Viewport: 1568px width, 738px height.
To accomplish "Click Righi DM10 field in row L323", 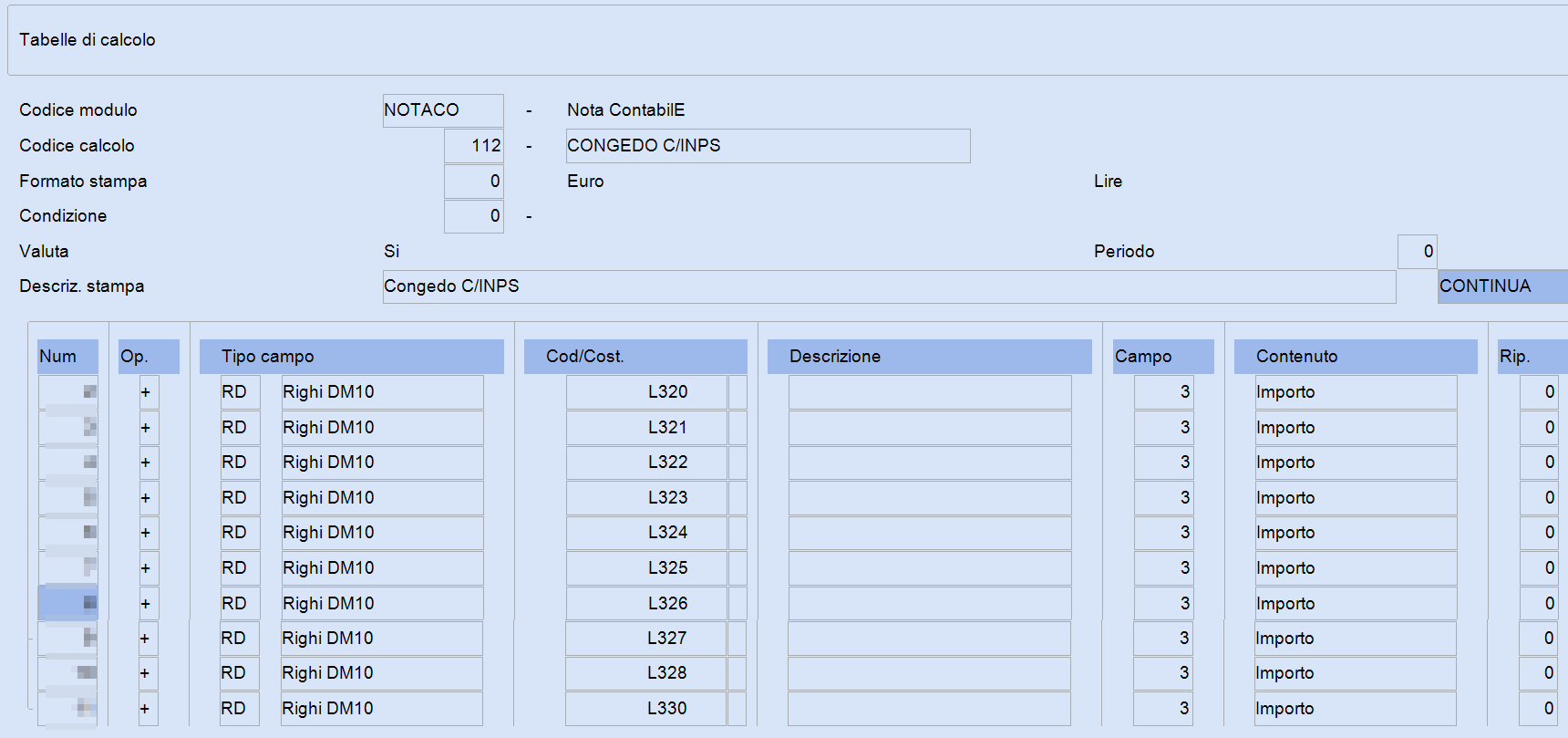I will [383, 498].
